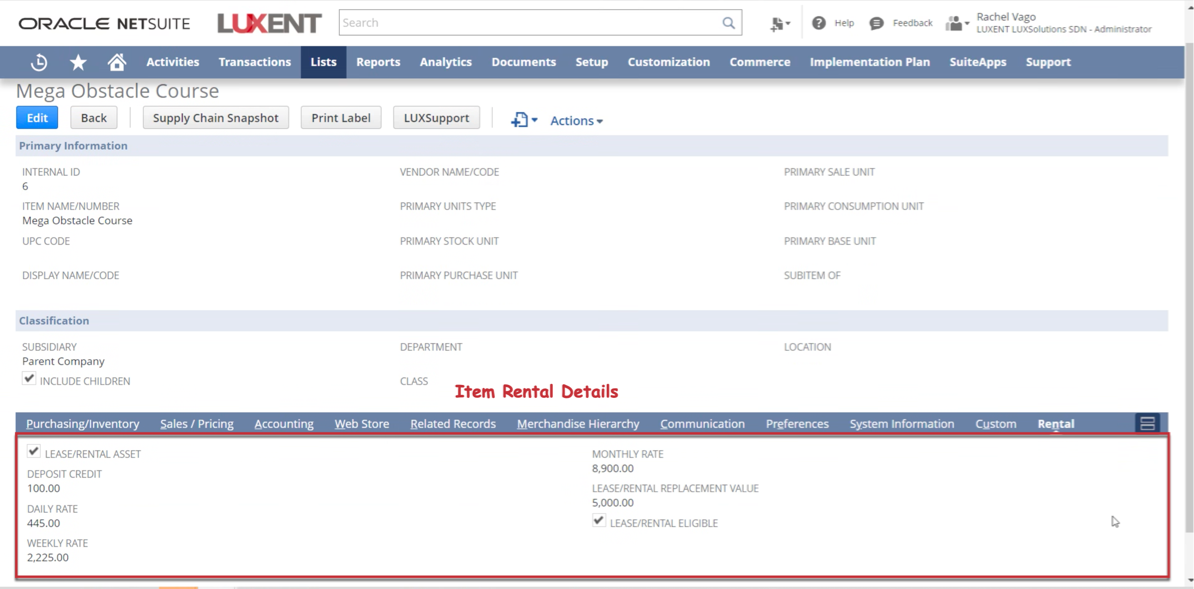Click the global Search input field
This screenshot has height=589, width=1194.
tap(529, 23)
